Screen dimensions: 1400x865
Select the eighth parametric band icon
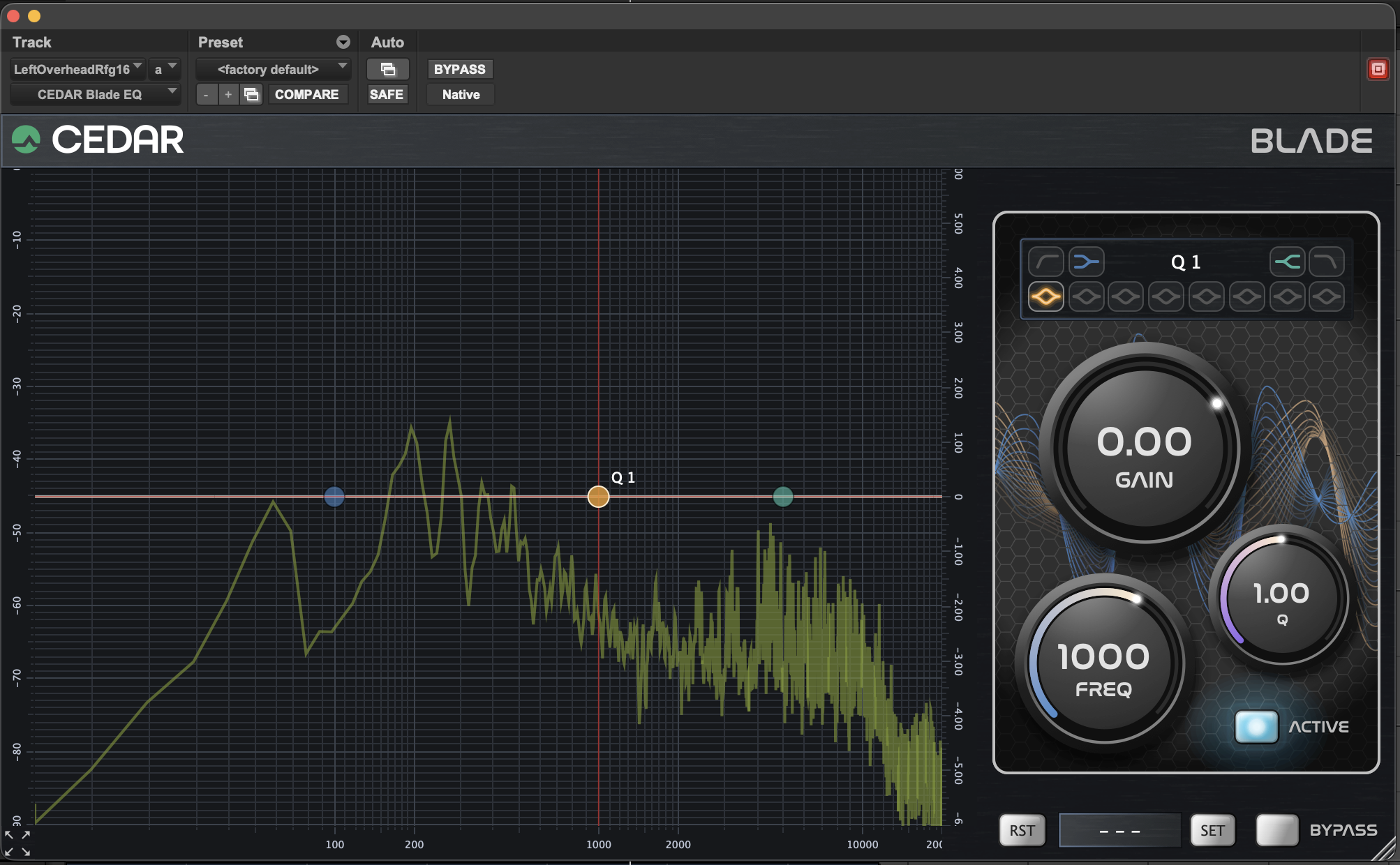point(1327,297)
